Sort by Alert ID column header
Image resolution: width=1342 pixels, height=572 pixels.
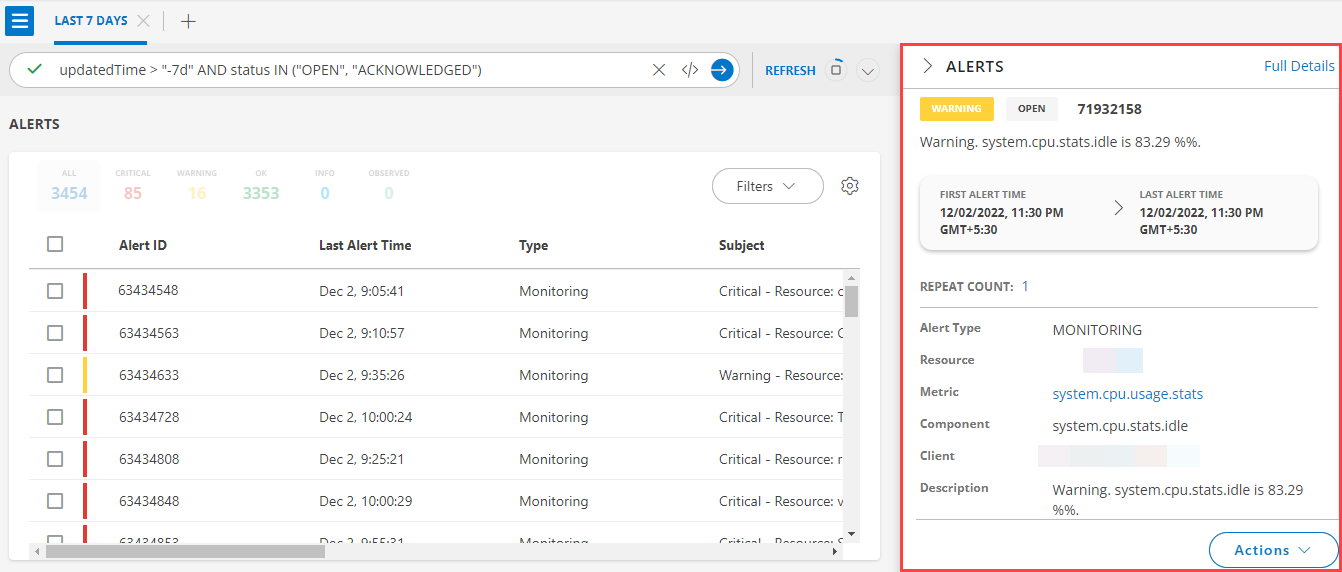[x=143, y=245]
